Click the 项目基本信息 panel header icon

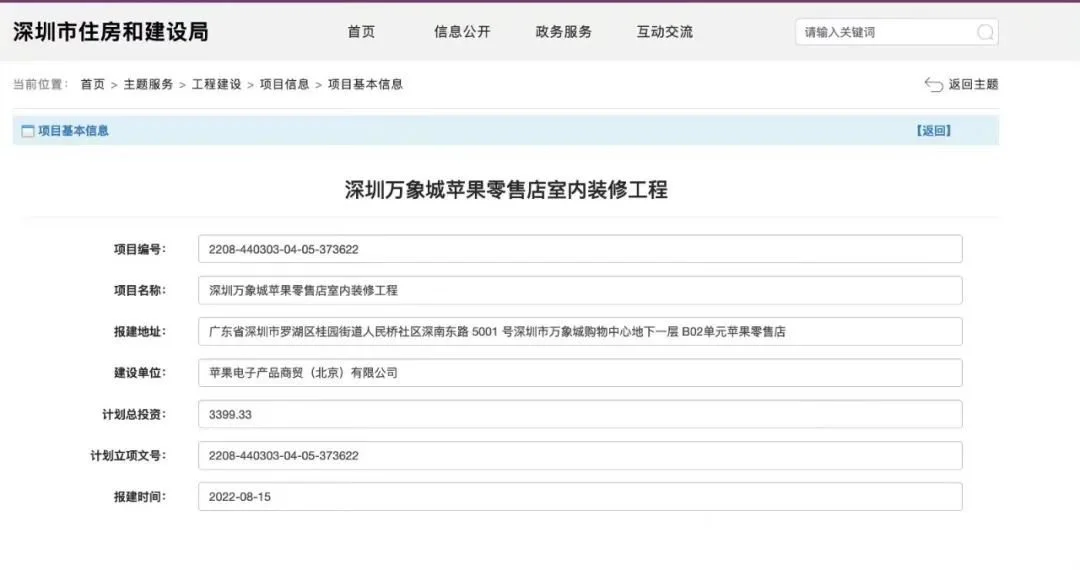click(28, 131)
